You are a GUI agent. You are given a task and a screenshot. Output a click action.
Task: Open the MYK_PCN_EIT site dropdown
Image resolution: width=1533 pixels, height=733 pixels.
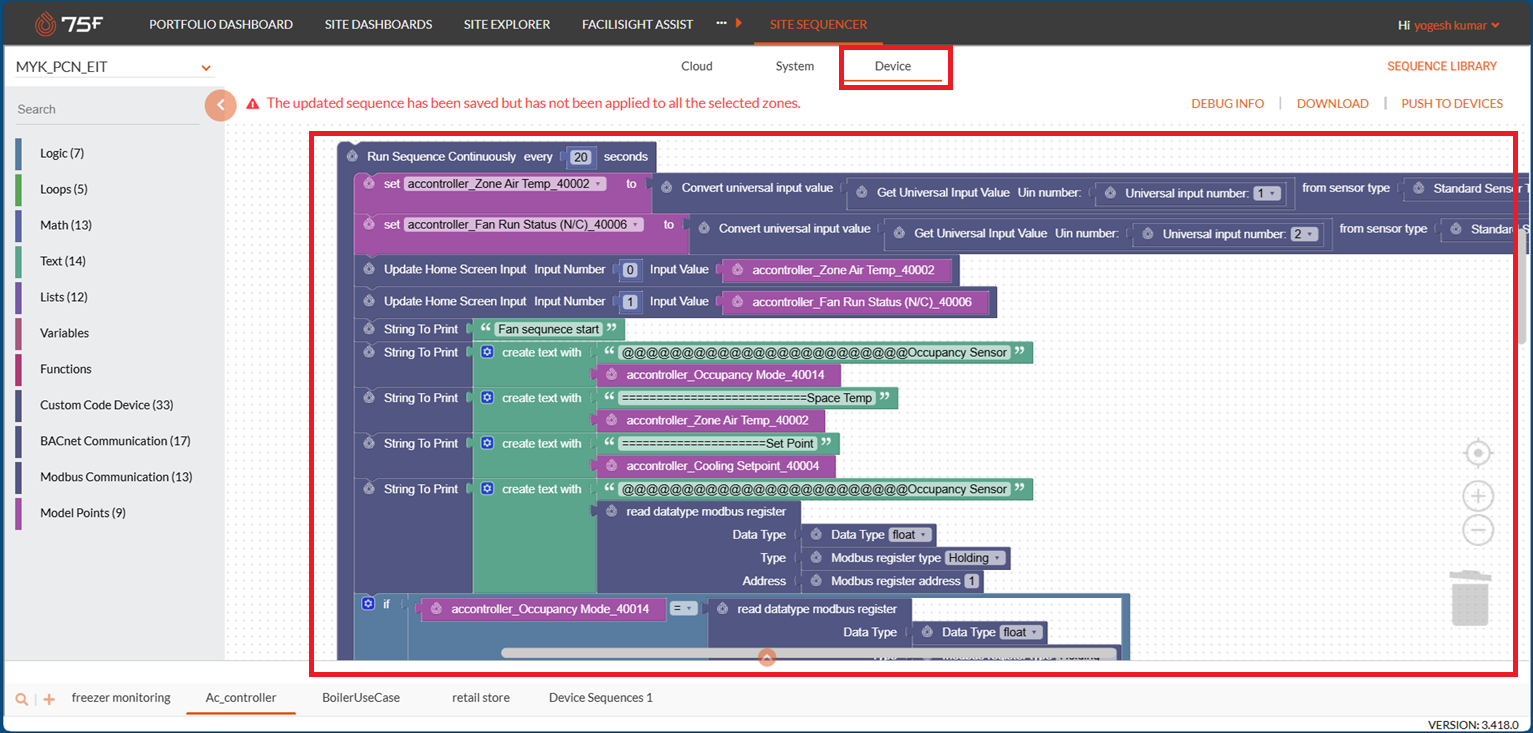point(114,68)
